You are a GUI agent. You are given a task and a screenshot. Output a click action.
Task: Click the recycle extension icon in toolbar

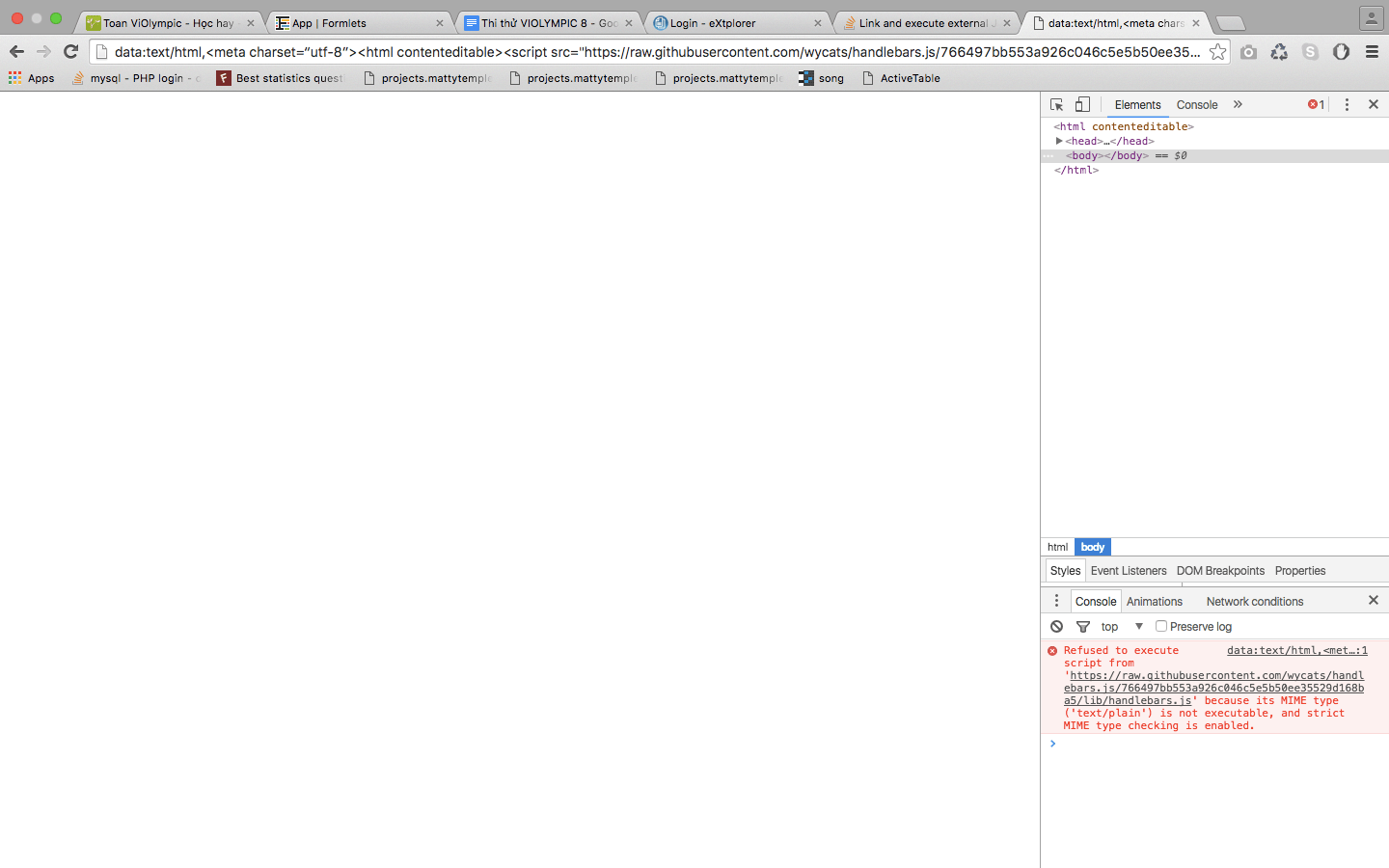1279,52
